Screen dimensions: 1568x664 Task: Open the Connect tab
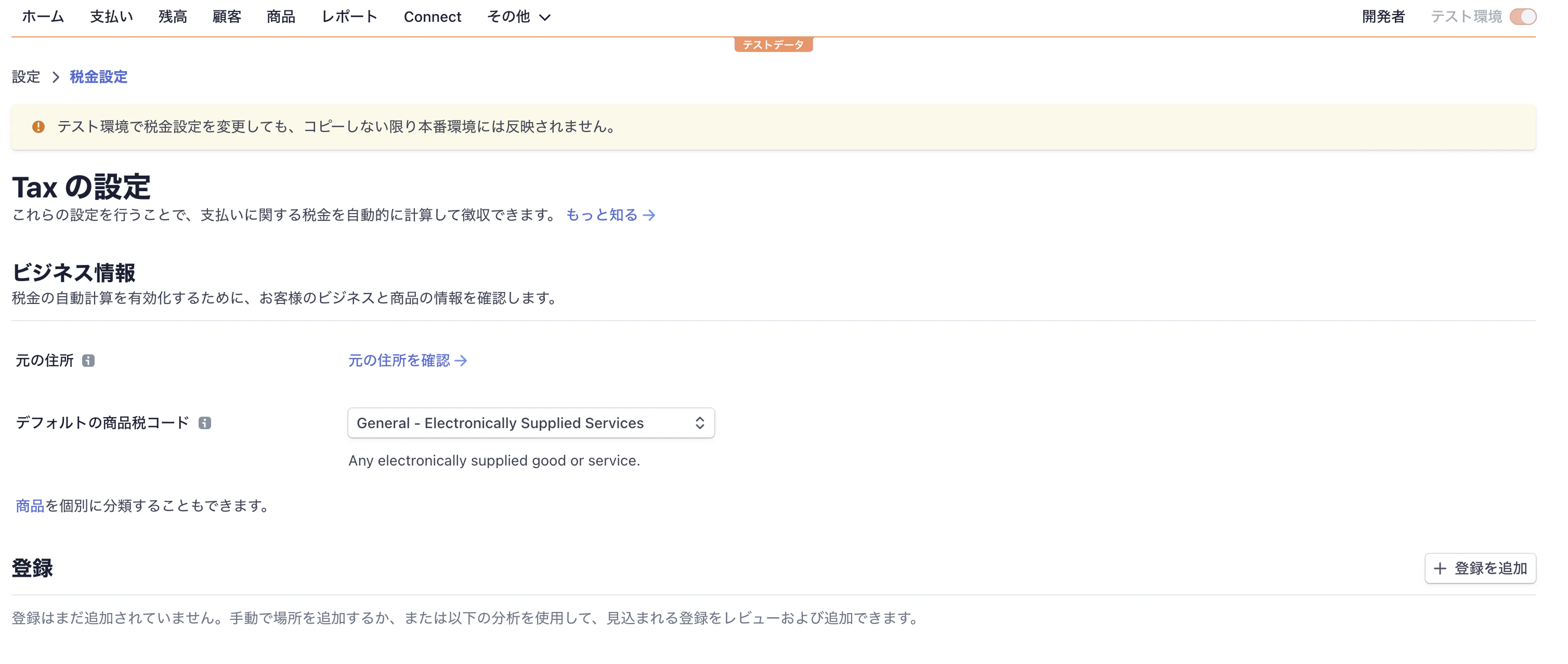pyautogui.click(x=432, y=17)
